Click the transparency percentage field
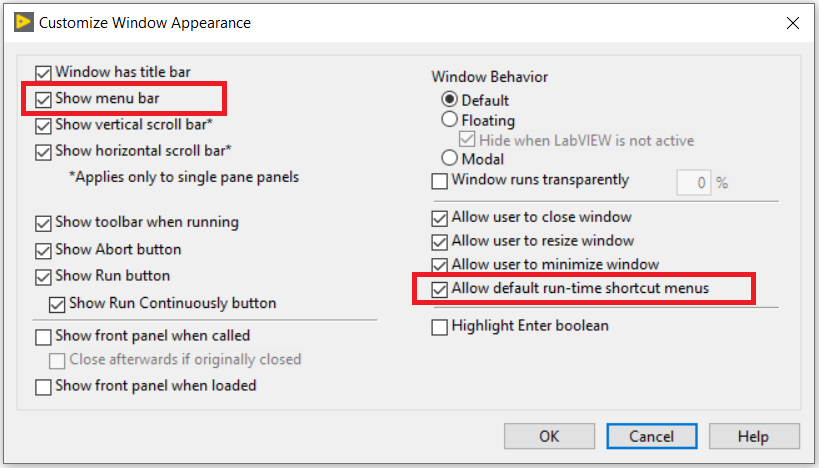Screen dimensions: 819x468 693,182
